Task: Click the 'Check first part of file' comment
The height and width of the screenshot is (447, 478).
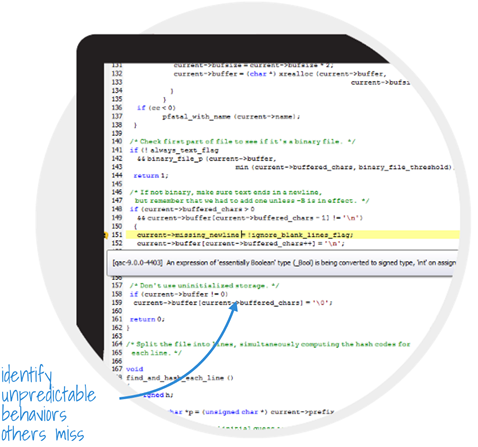Action: pyautogui.click(x=242, y=141)
